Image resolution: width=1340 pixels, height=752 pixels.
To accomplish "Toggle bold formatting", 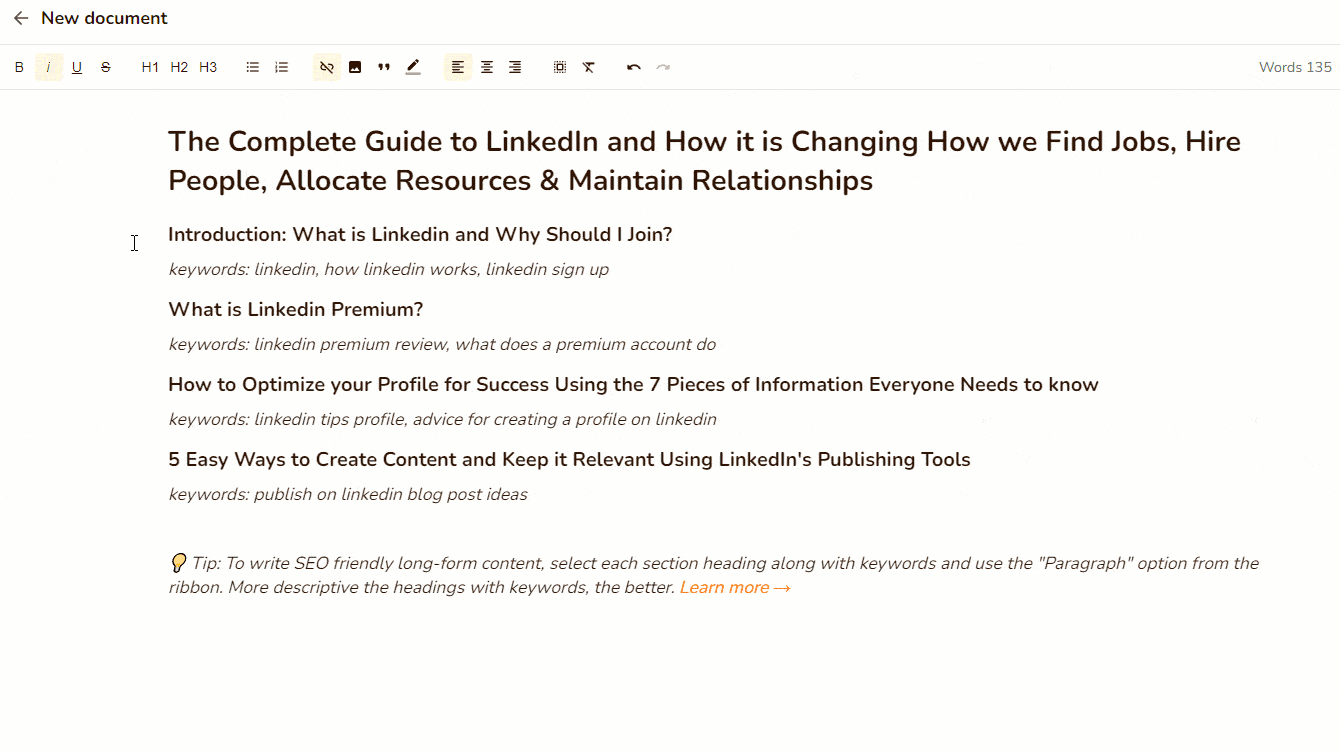I will point(19,67).
